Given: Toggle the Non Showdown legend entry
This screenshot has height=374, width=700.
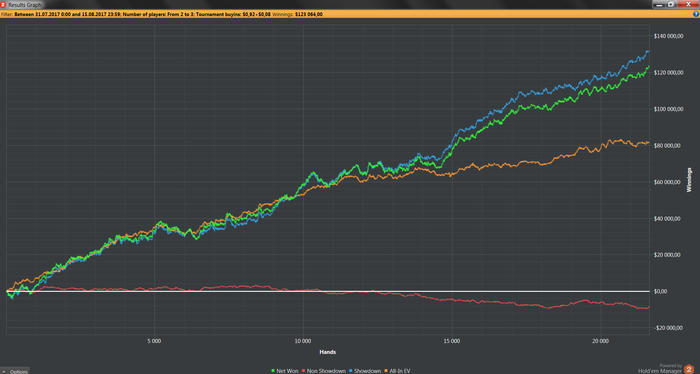Looking at the screenshot, I should [x=324, y=371].
